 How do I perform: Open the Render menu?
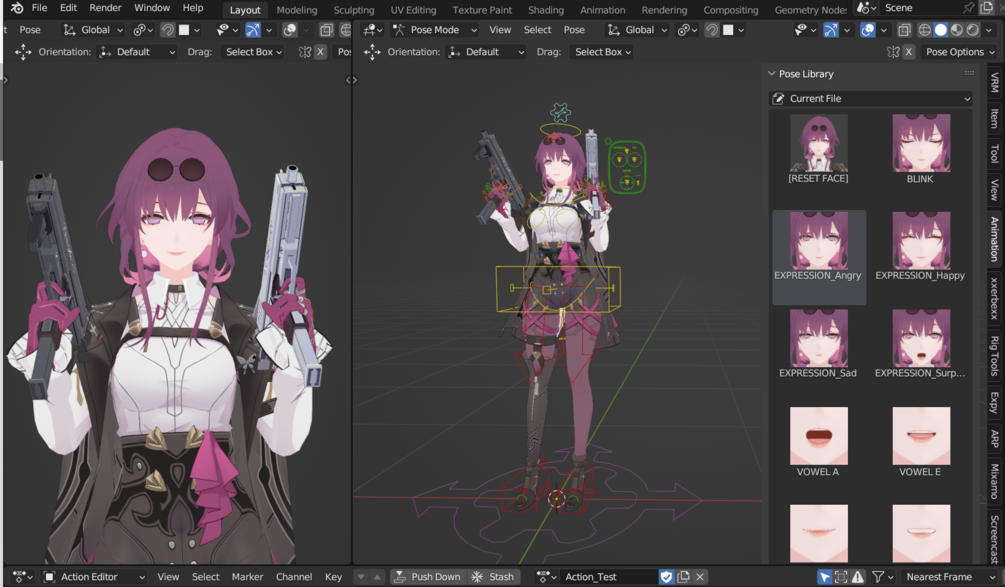coord(105,8)
